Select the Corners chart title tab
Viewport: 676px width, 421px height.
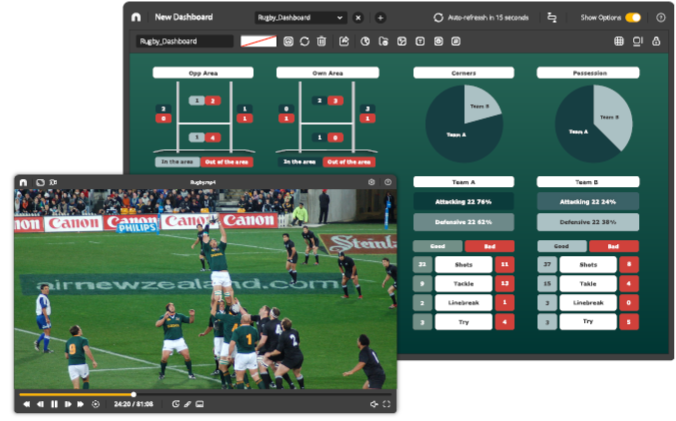[x=463, y=73]
